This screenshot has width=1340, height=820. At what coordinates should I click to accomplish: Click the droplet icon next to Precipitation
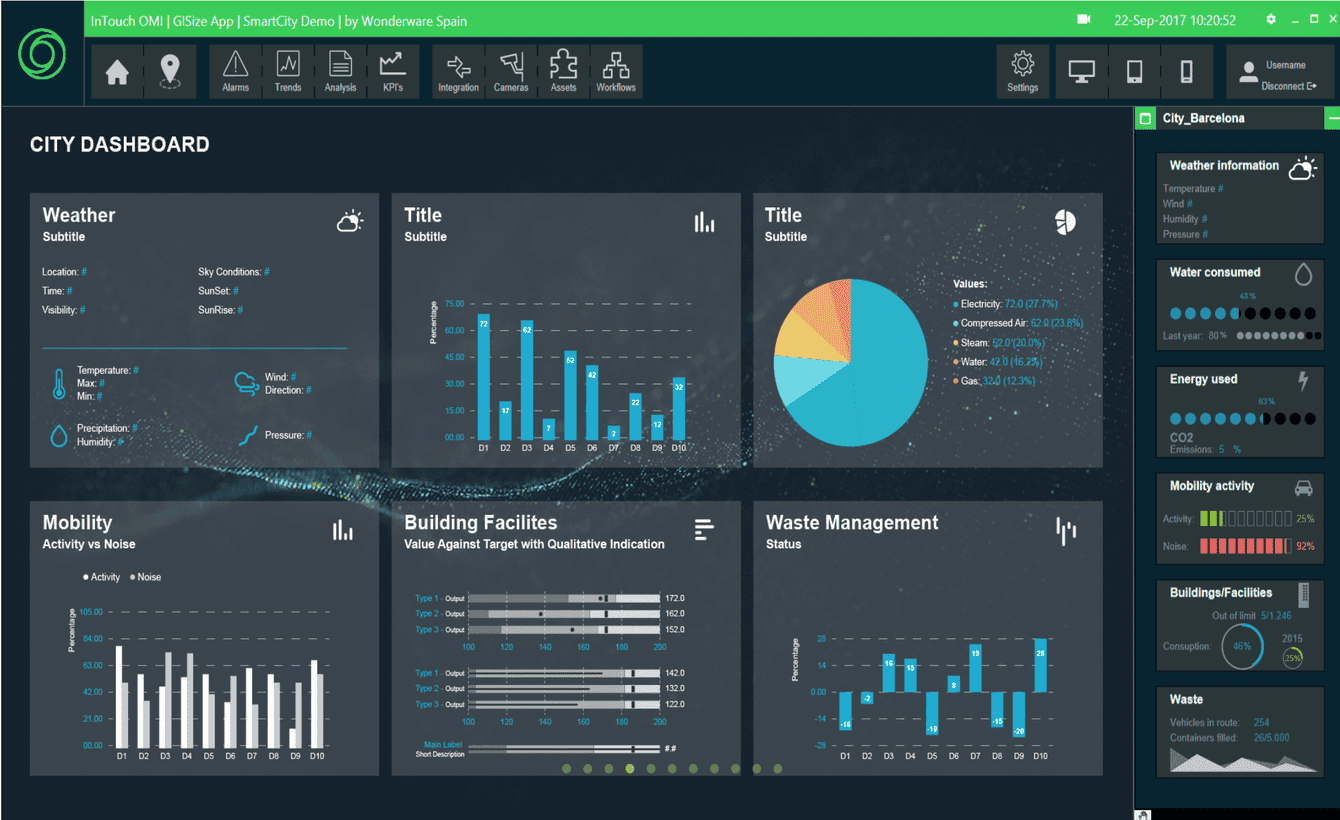click(59, 435)
